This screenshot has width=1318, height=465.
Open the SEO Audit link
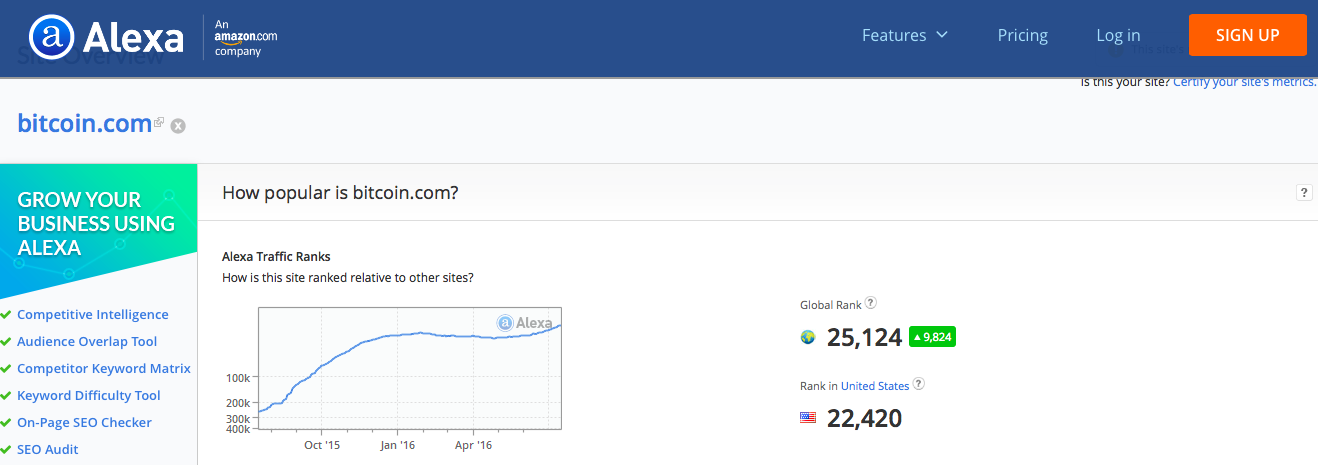coord(48,449)
